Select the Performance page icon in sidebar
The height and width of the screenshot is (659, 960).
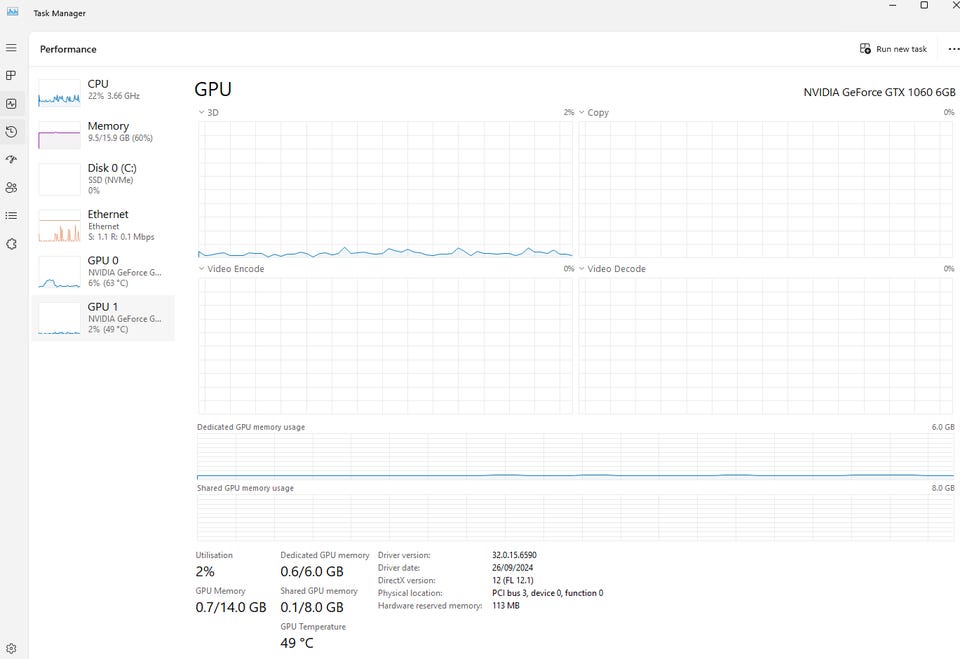click(11, 104)
